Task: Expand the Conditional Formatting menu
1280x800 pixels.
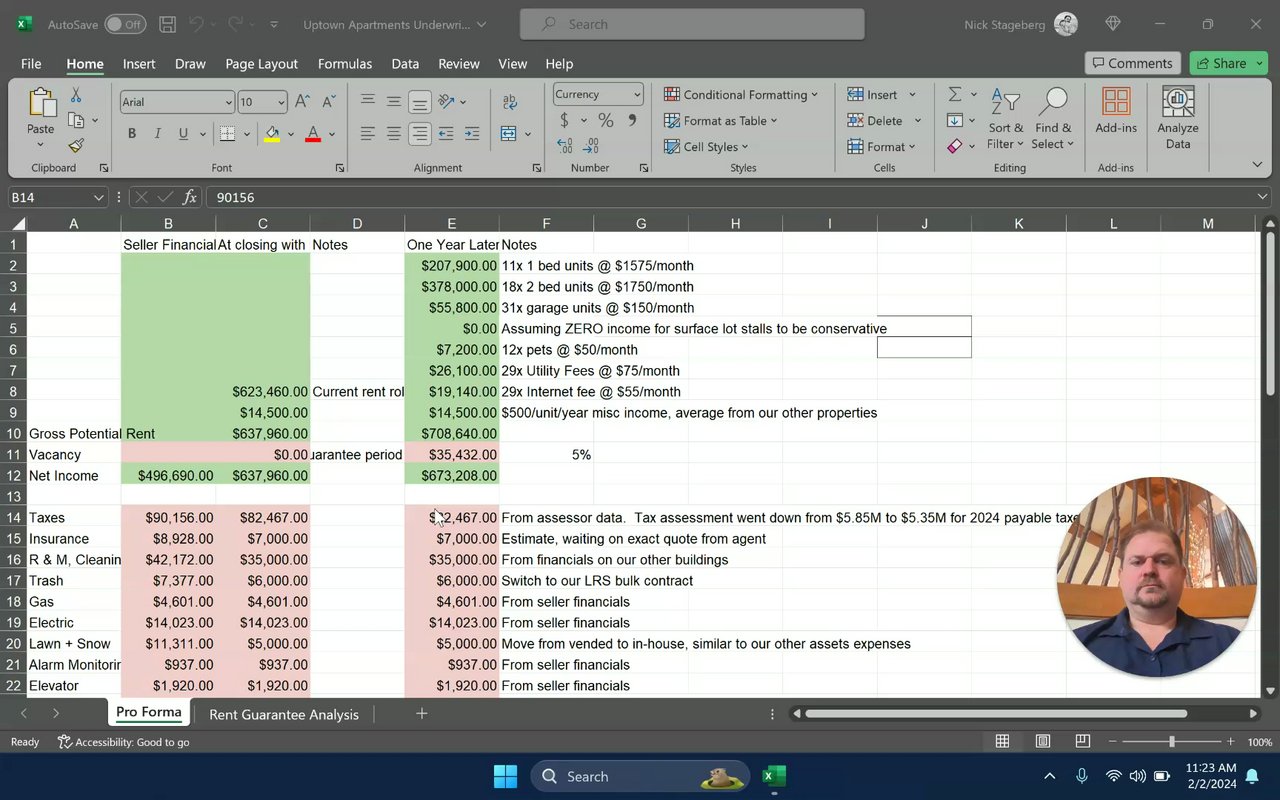Action: [x=741, y=94]
